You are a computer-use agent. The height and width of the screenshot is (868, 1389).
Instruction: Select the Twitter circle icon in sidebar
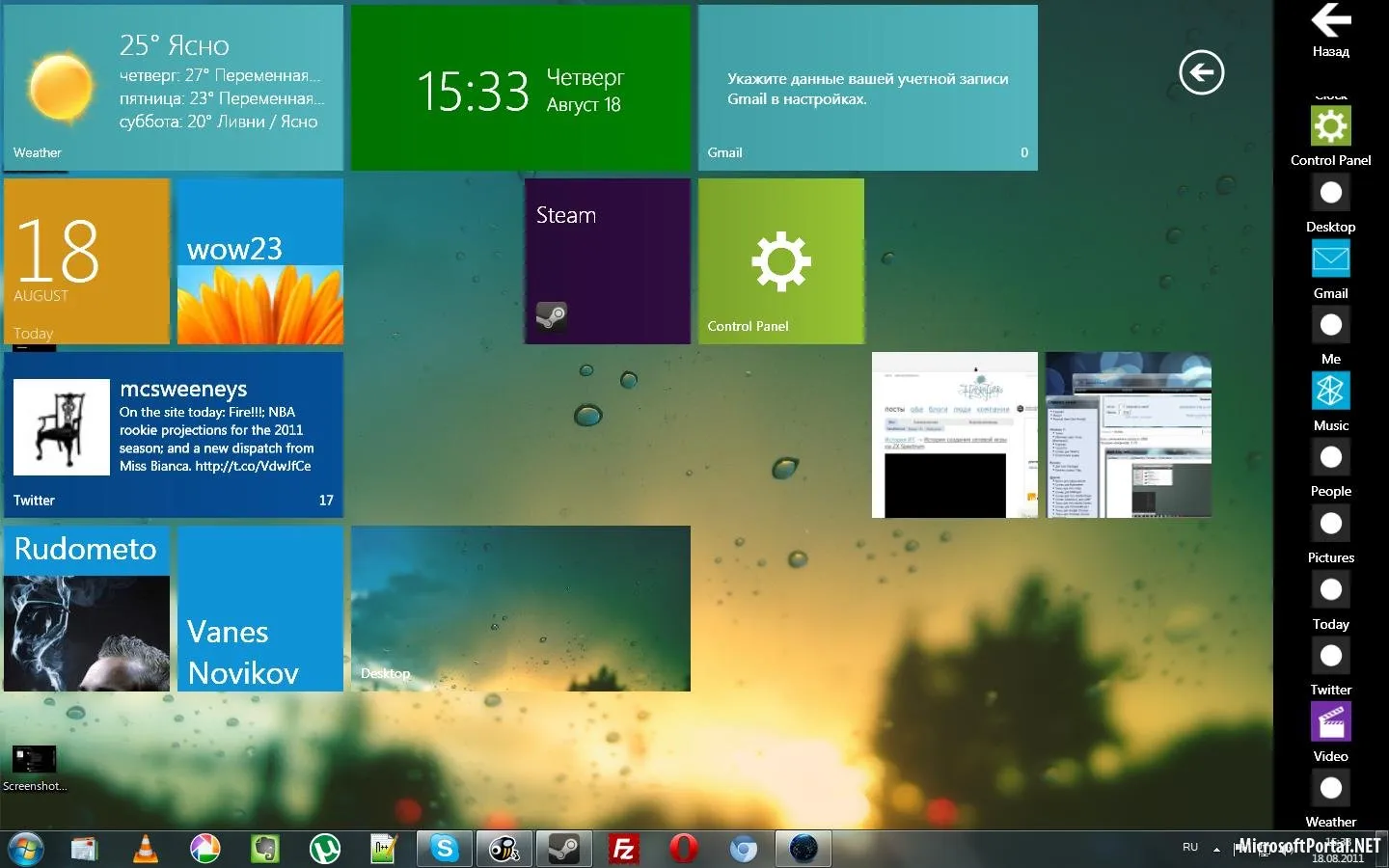point(1330,656)
